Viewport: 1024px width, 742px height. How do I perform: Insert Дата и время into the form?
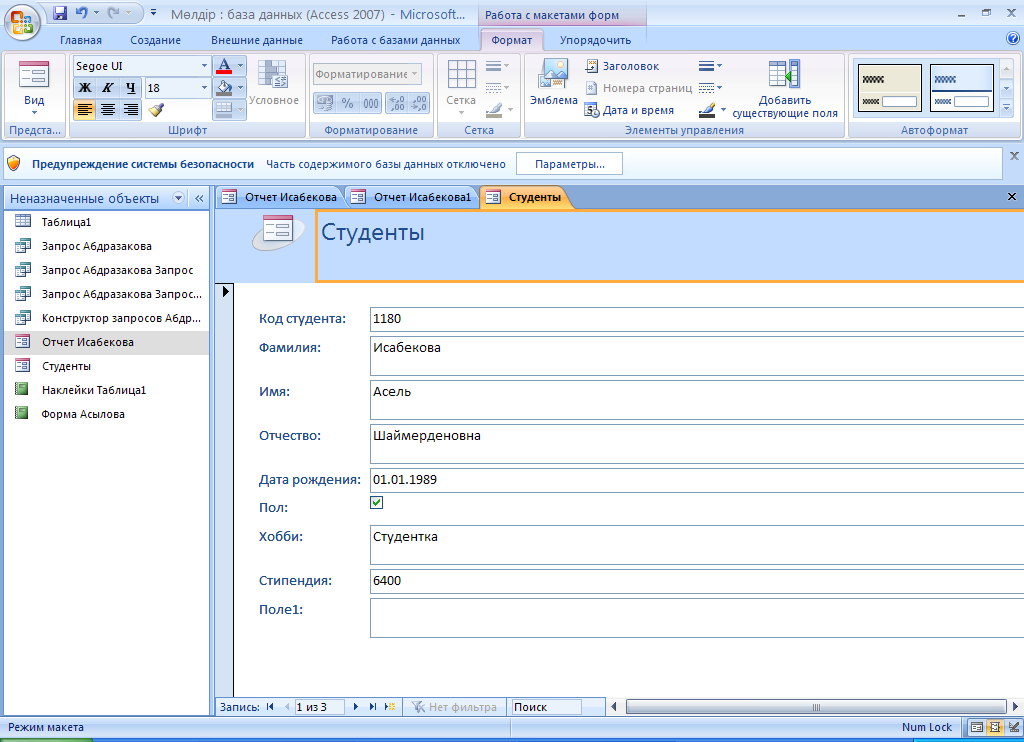[x=629, y=110]
